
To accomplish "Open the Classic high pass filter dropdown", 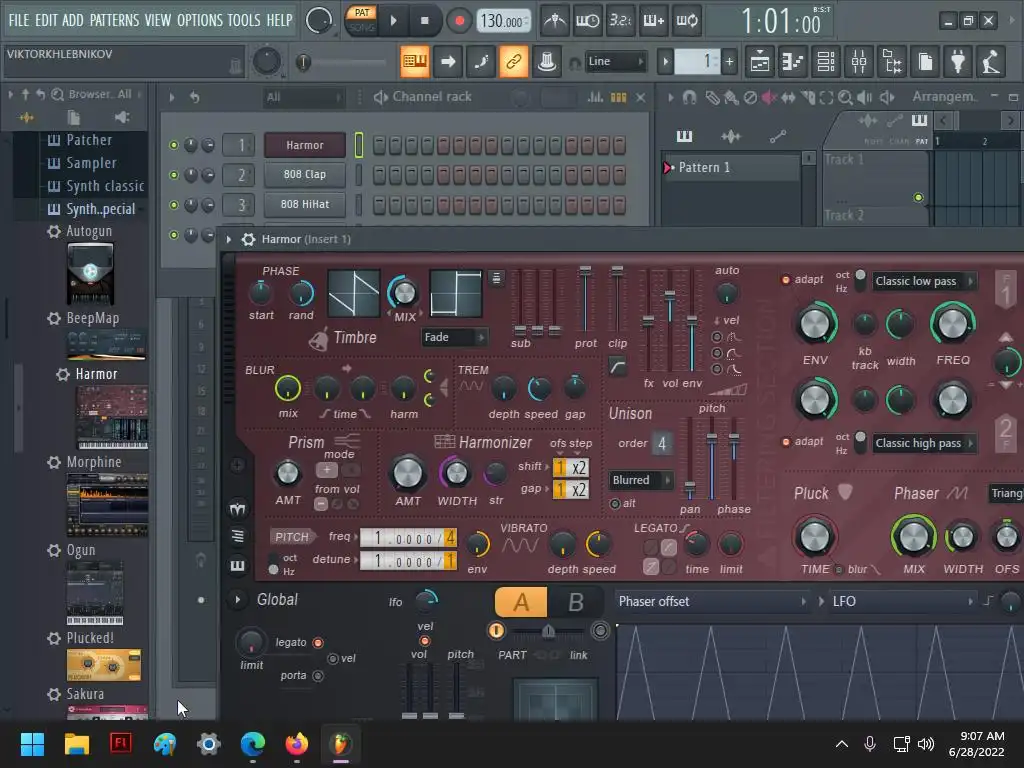I will [925, 443].
